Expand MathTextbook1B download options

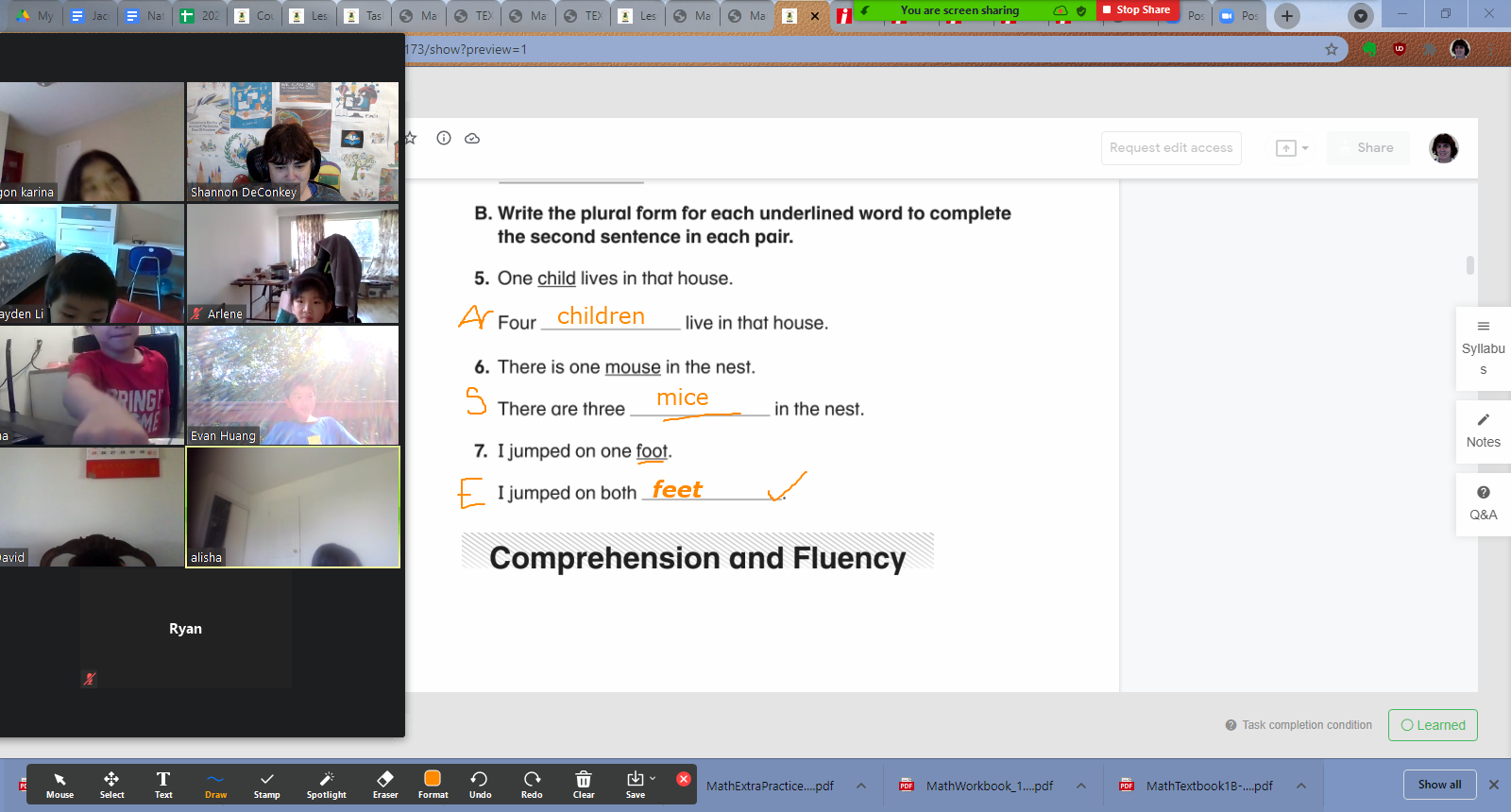click(1301, 786)
